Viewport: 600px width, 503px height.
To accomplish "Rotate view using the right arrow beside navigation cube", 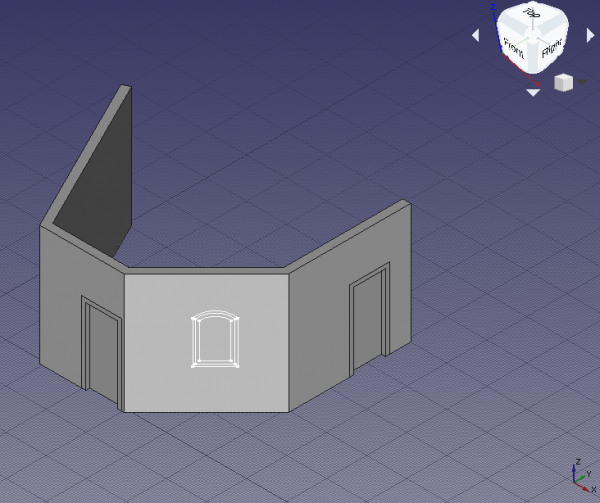I will pyautogui.click(x=590, y=36).
